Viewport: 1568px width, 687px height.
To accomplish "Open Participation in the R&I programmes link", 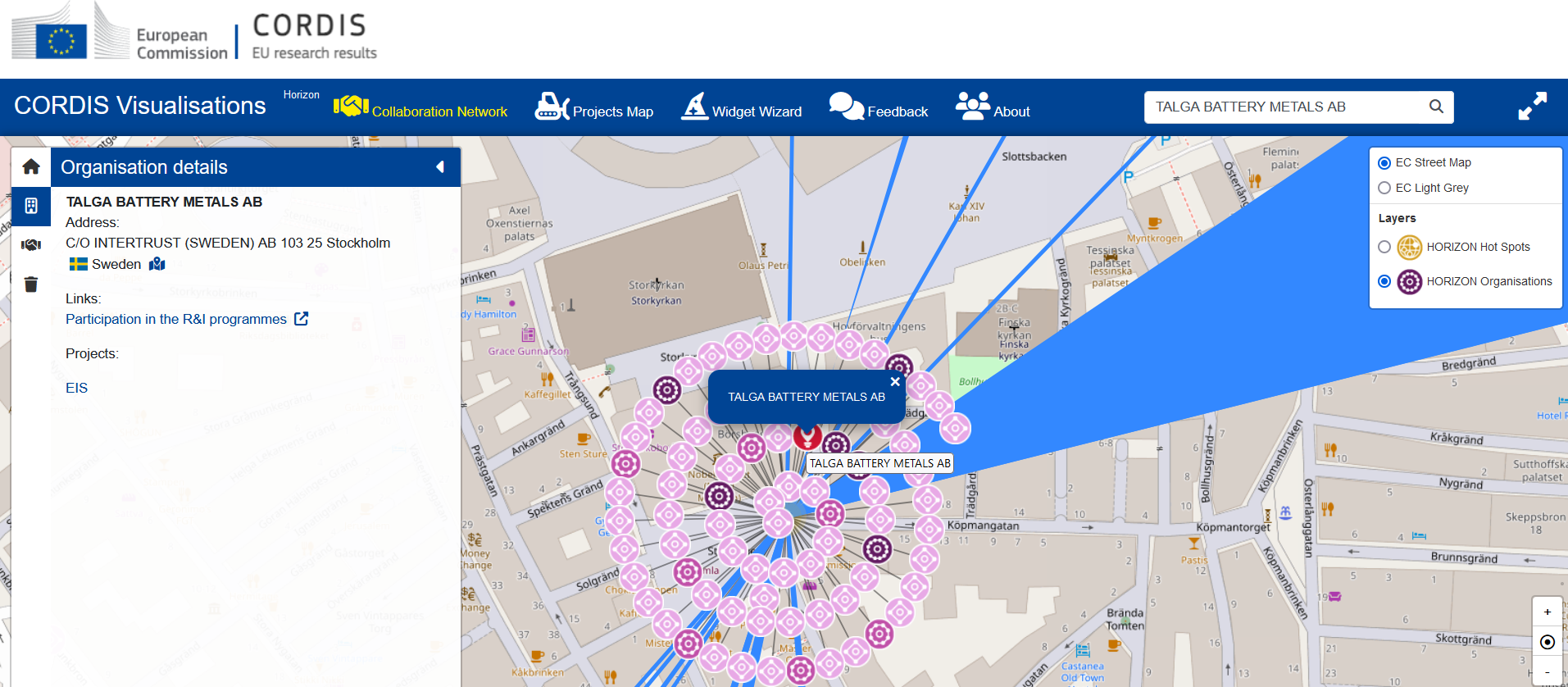I will tap(176, 319).
